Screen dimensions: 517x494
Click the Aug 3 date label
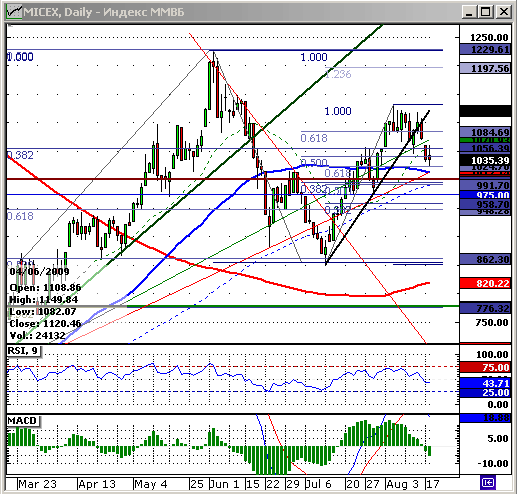pos(403,484)
